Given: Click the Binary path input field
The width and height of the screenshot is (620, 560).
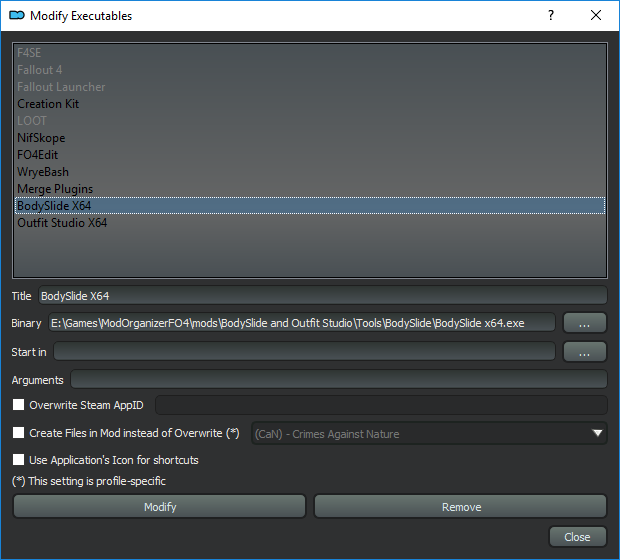Looking at the screenshot, I should coord(302,323).
